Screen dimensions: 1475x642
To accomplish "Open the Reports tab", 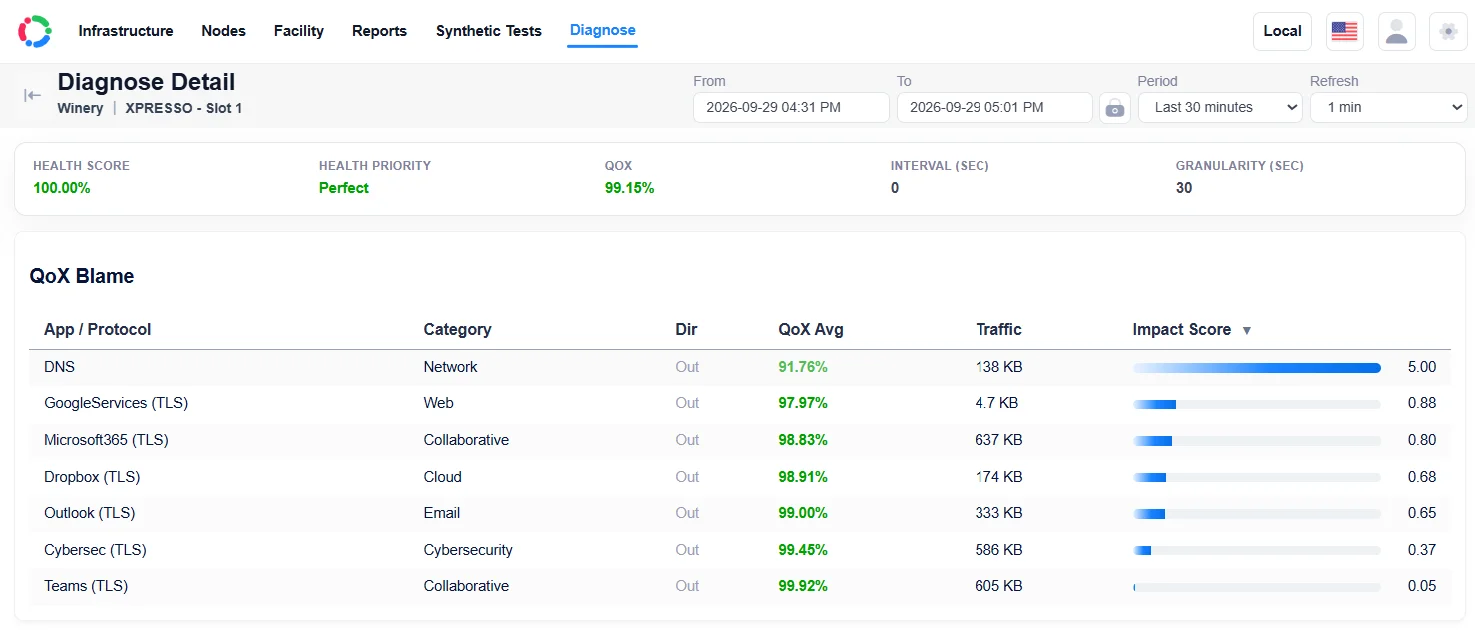I will coord(379,31).
